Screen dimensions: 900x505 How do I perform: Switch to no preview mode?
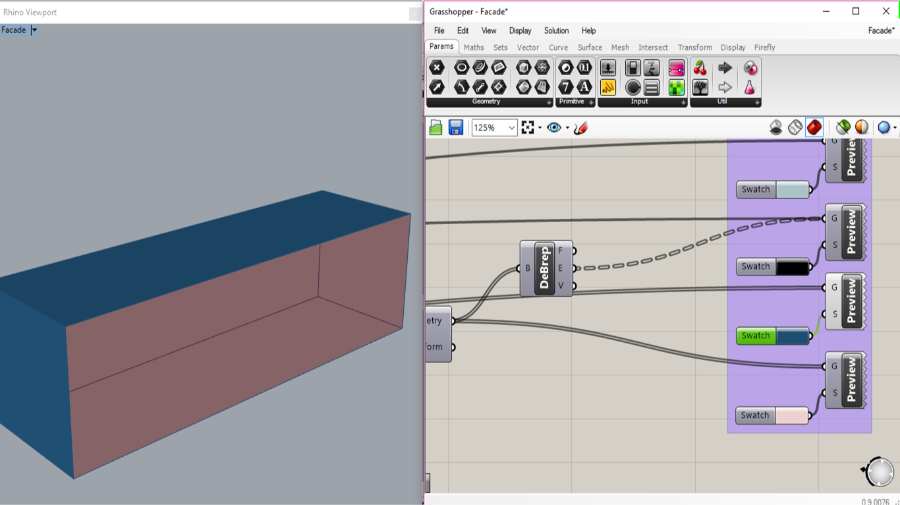(x=776, y=127)
